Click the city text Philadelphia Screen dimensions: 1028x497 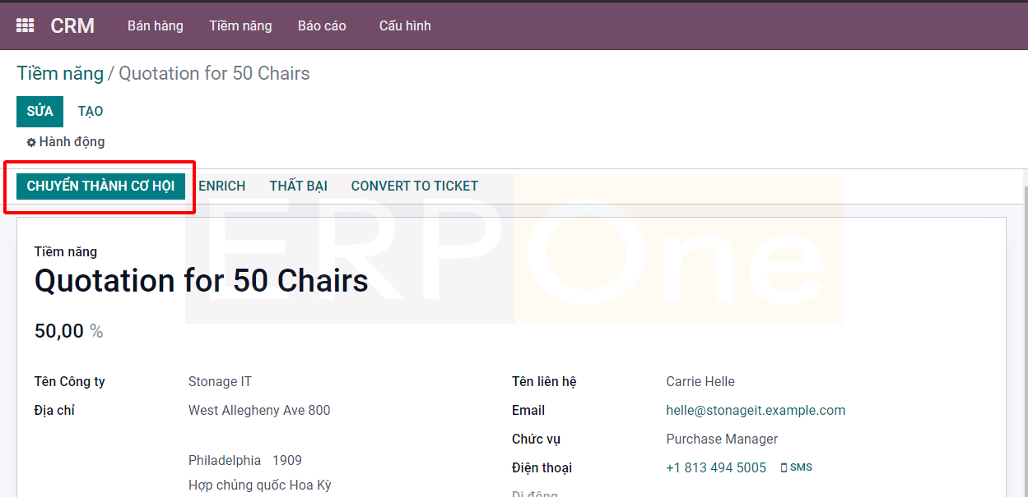(x=224, y=460)
